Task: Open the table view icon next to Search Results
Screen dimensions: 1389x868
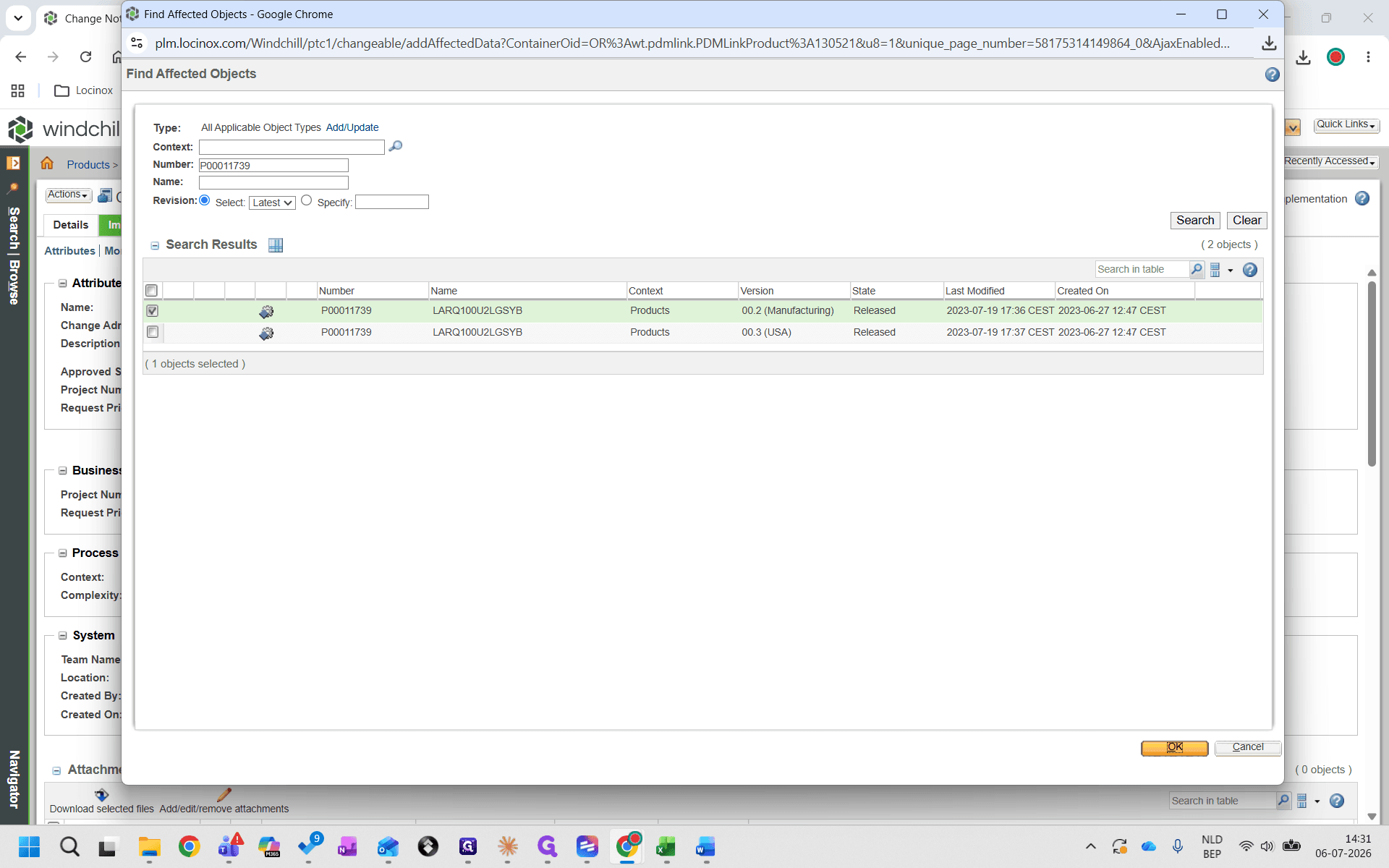Action: pyautogui.click(x=276, y=245)
